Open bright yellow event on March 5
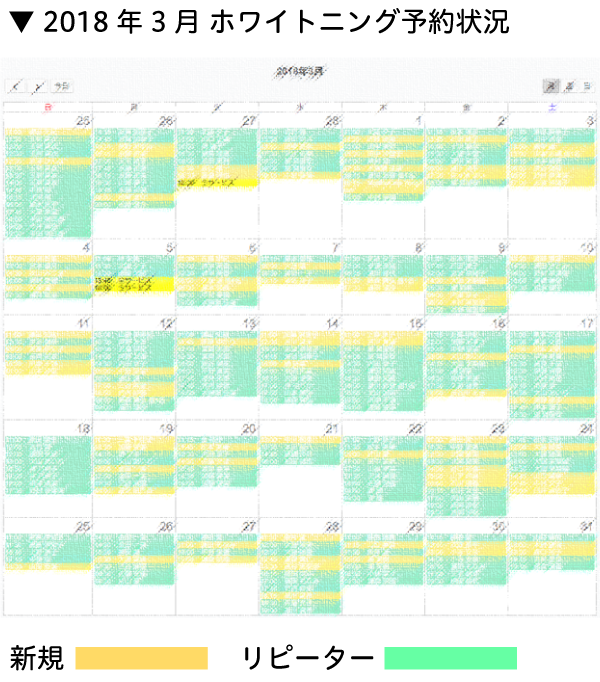The height and width of the screenshot is (682, 600). click(x=133, y=283)
